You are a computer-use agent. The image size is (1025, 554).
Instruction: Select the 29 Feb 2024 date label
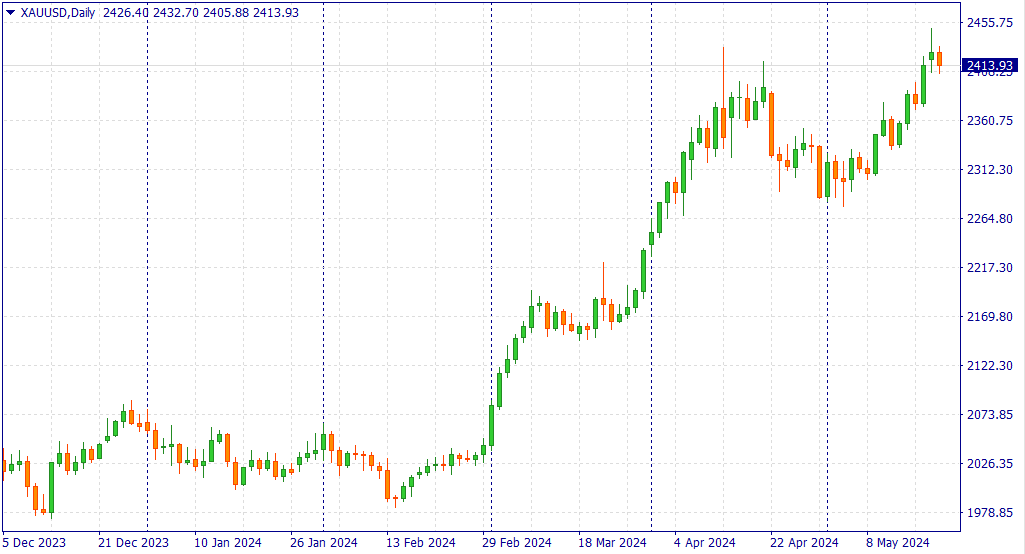click(517, 543)
